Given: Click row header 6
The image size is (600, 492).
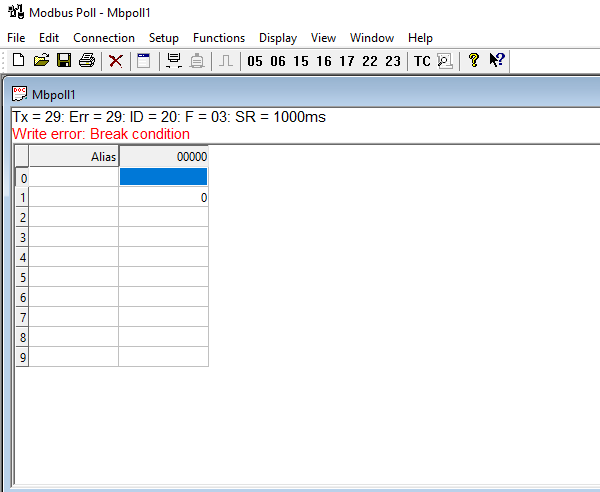Looking at the screenshot, I should (x=22, y=297).
